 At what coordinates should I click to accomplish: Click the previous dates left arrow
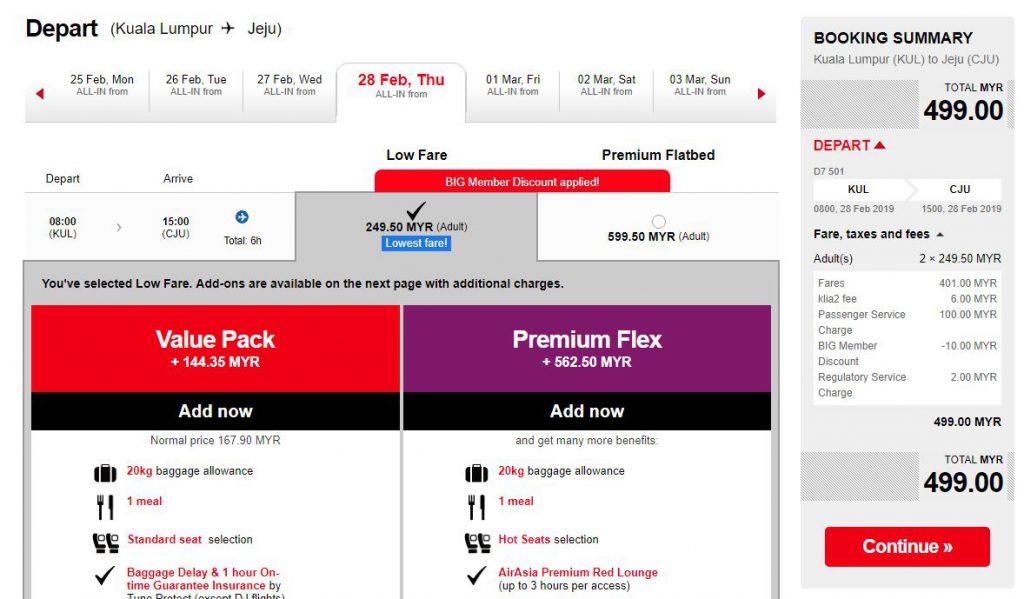40,94
